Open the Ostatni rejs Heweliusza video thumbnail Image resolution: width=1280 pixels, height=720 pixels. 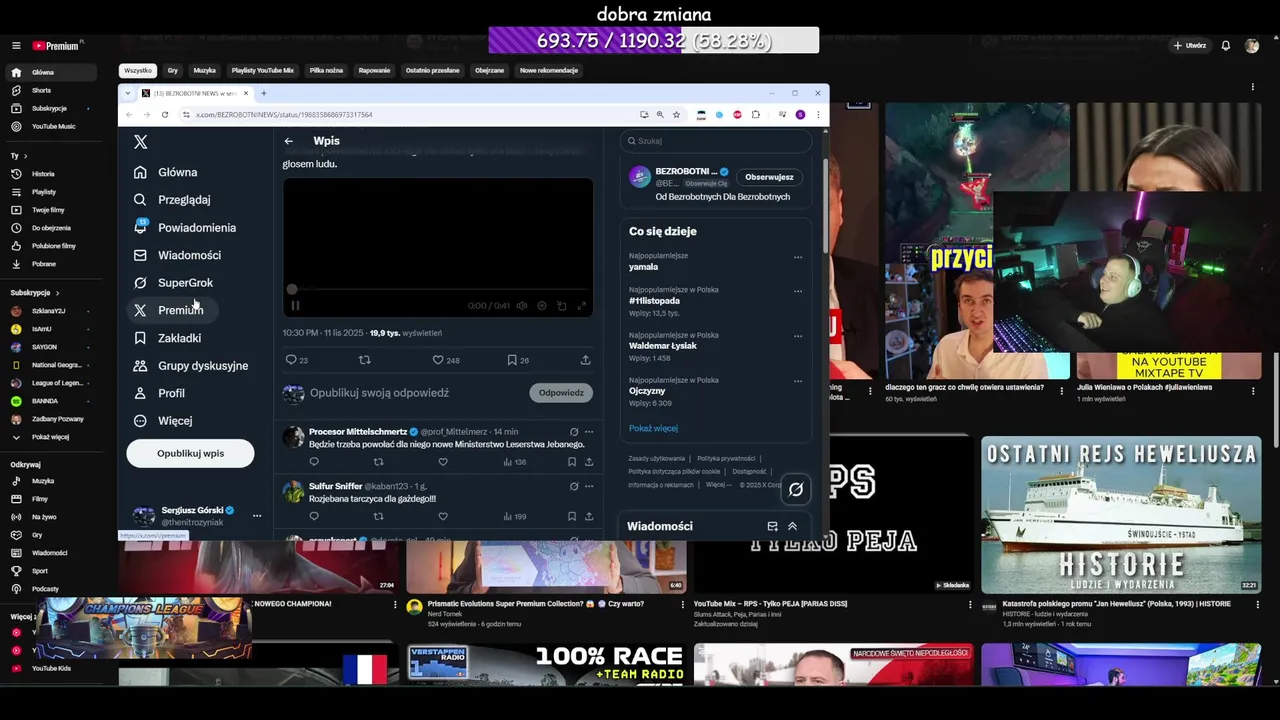pyautogui.click(x=1121, y=515)
